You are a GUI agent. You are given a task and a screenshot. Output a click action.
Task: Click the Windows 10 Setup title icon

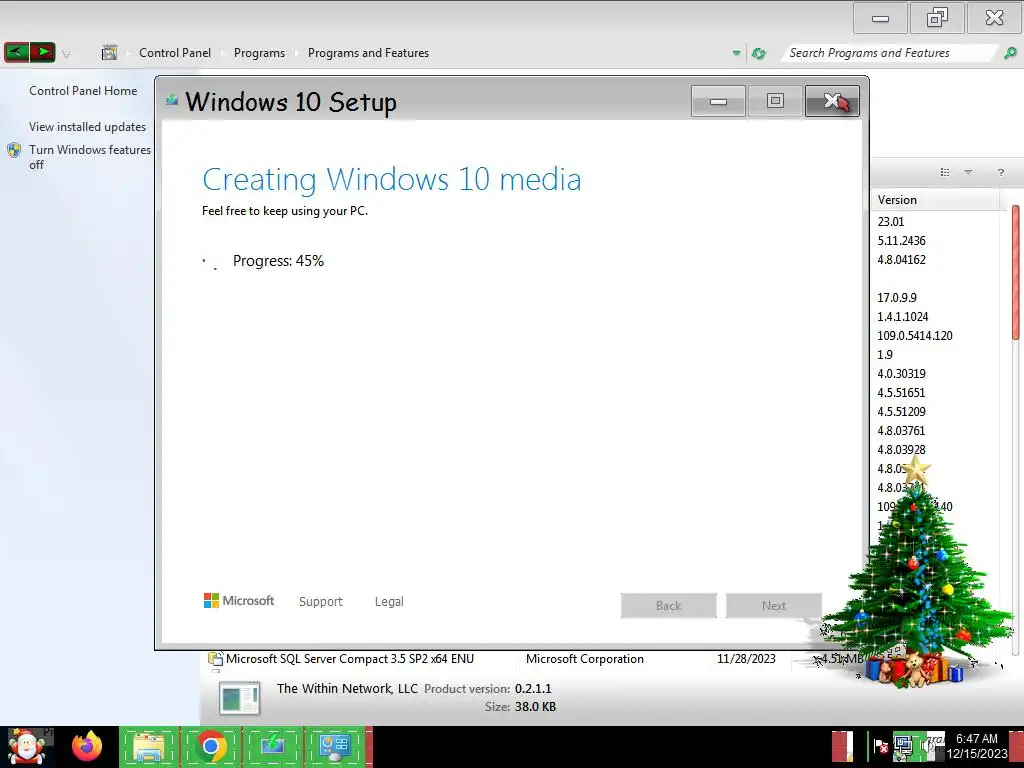pyautogui.click(x=172, y=100)
